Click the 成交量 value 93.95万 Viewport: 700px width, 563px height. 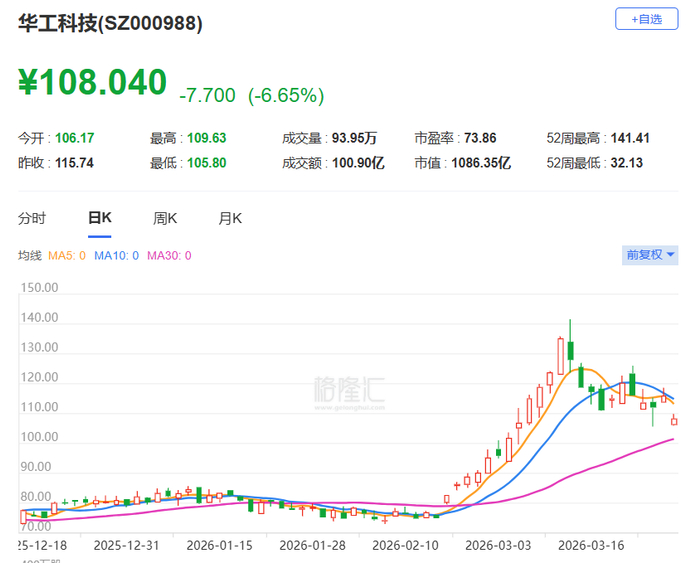[x=354, y=138]
